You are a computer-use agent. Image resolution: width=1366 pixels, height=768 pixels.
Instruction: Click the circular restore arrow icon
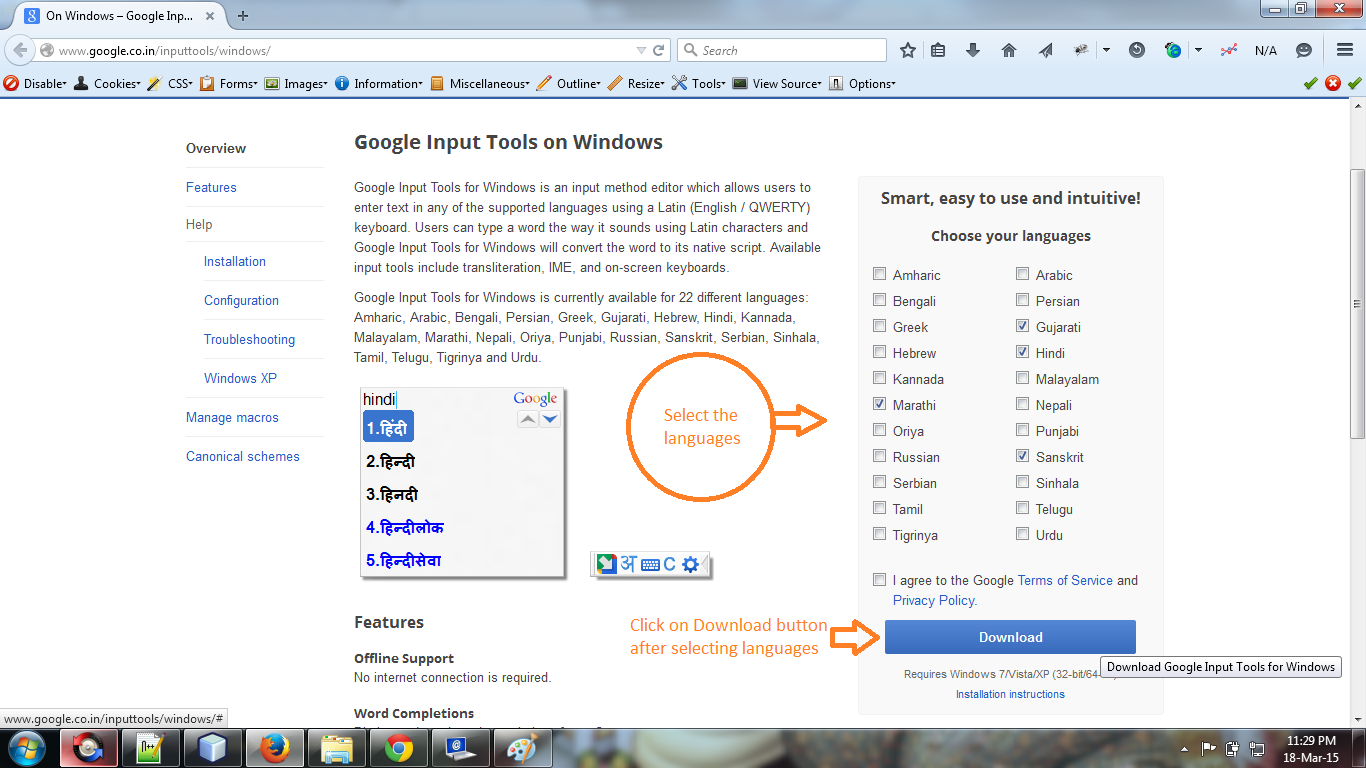click(x=1137, y=50)
